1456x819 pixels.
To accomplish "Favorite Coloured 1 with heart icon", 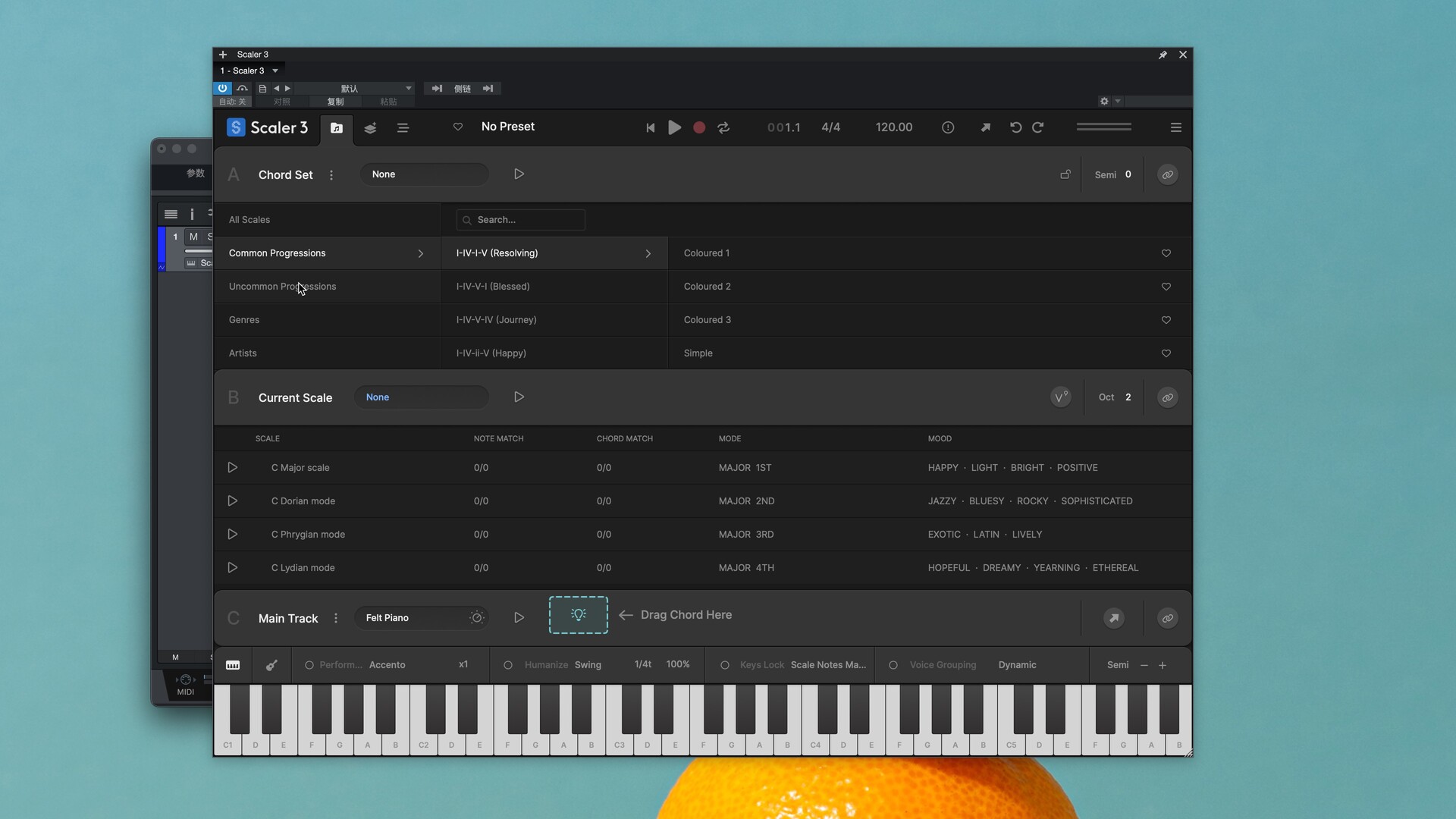I will pyautogui.click(x=1166, y=253).
